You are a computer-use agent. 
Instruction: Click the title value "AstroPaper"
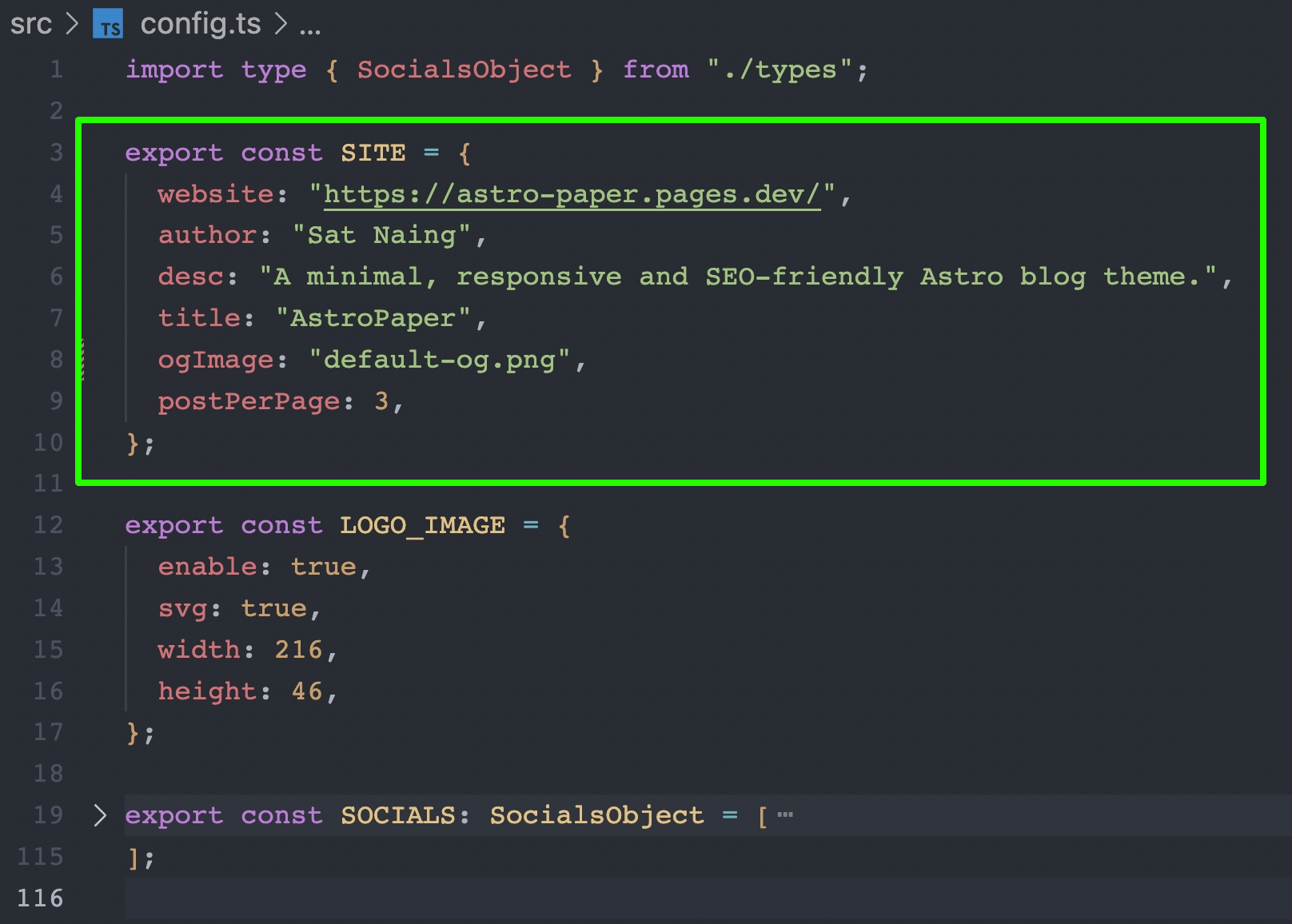(x=373, y=318)
